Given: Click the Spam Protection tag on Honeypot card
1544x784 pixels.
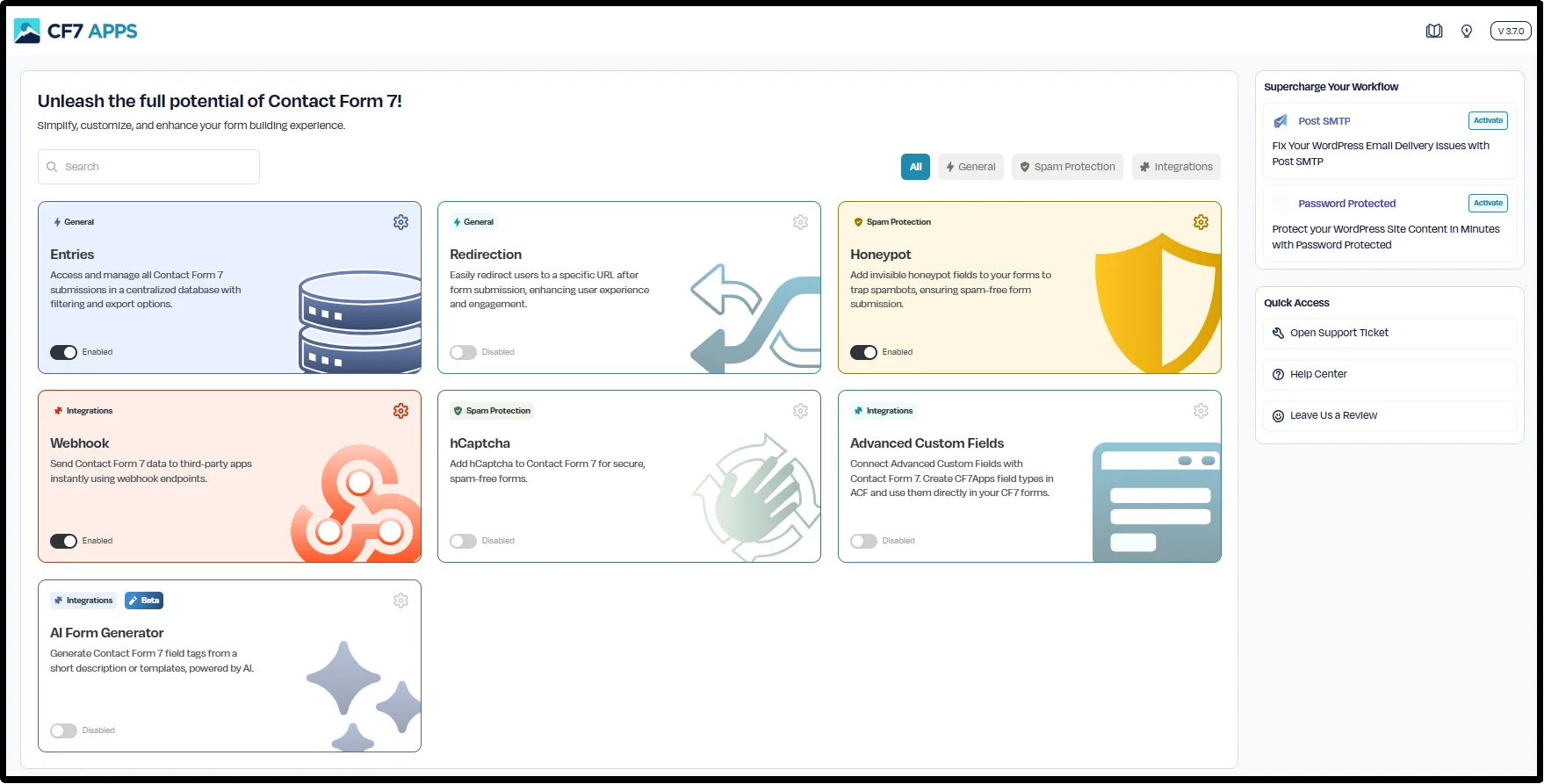Looking at the screenshot, I should [x=892, y=222].
